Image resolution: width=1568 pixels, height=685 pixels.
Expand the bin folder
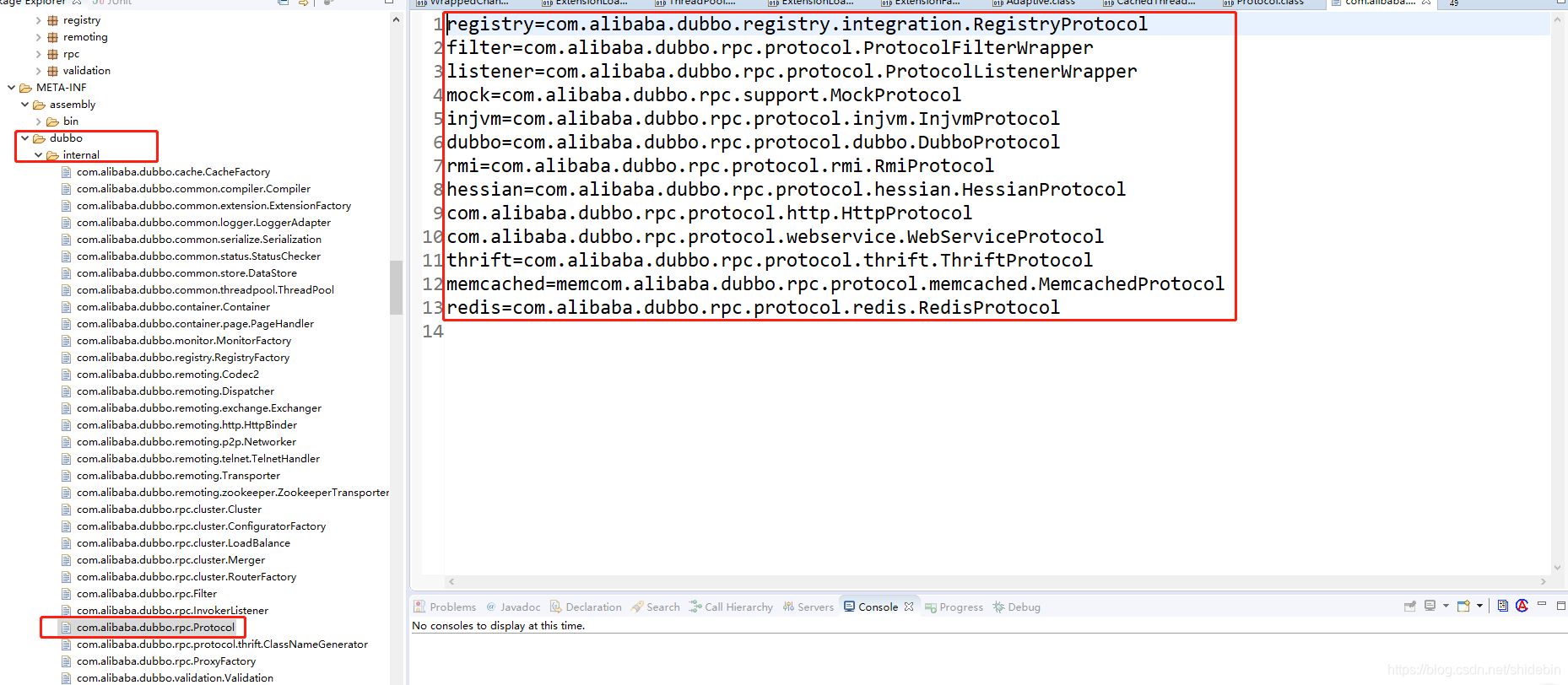[x=38, y=121]
